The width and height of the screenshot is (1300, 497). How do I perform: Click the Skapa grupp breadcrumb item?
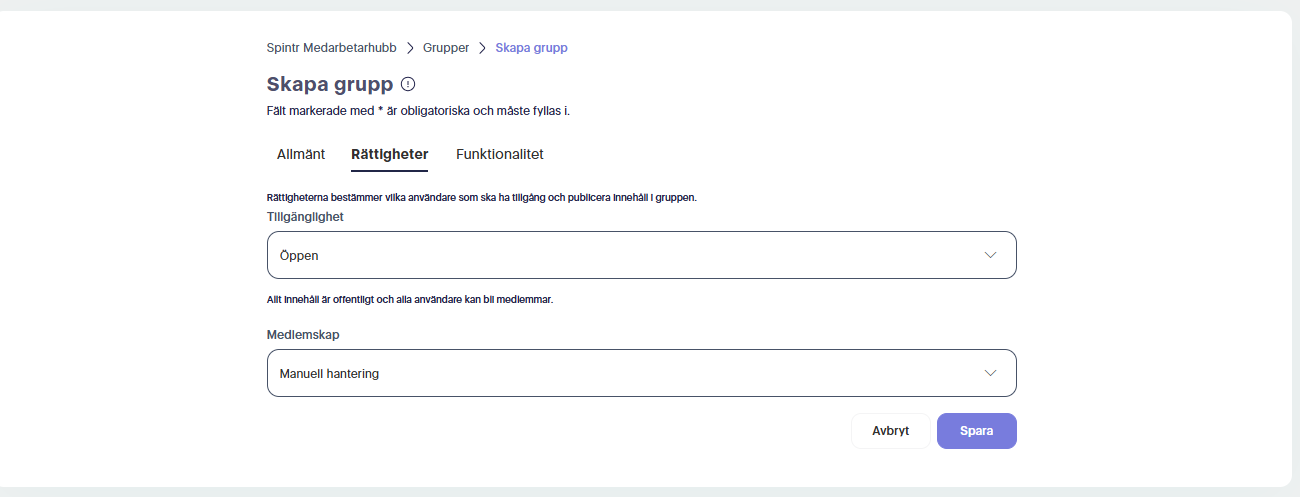[532, 47]
